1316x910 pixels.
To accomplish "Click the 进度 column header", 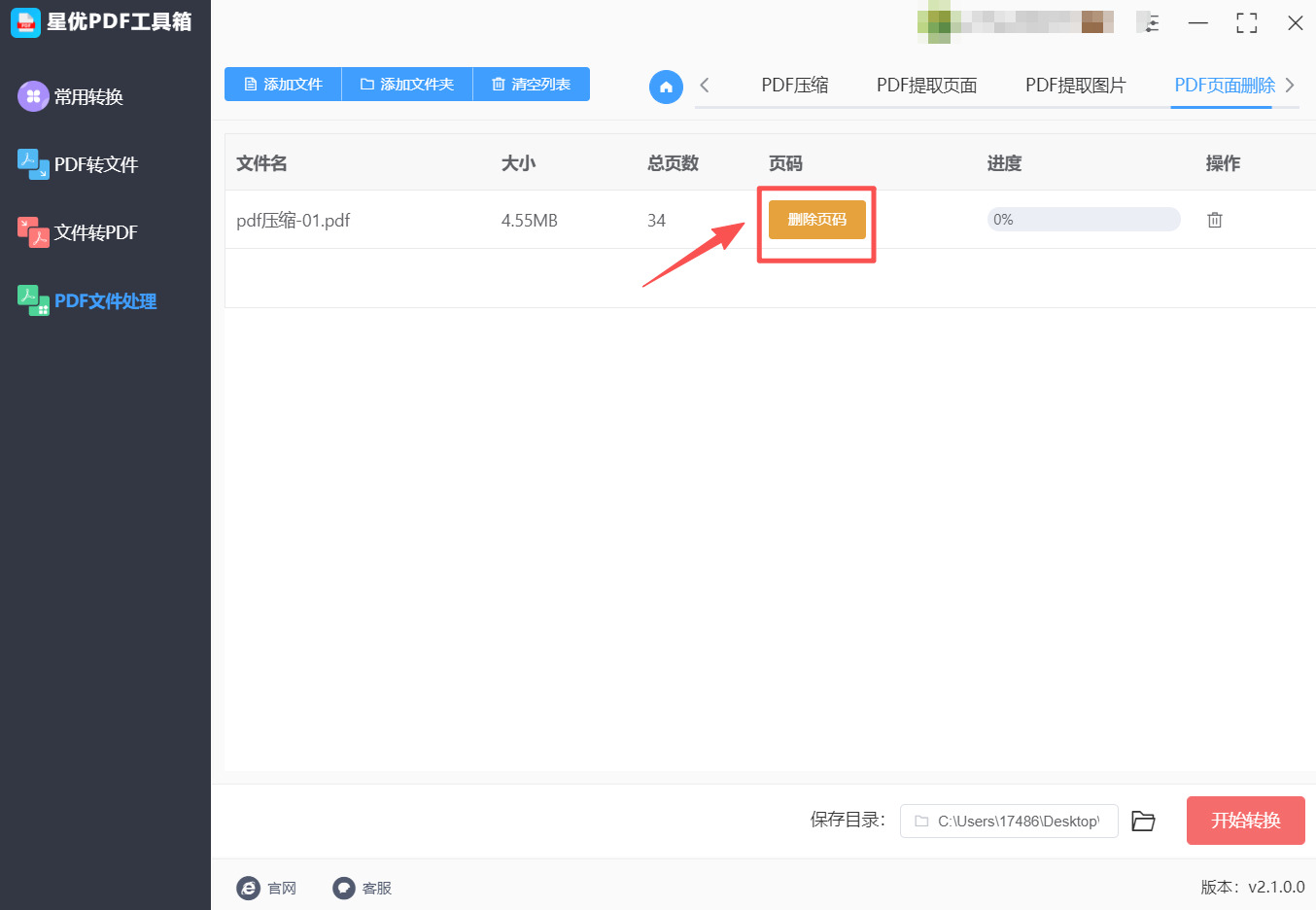I will [x=1004, y=163].
